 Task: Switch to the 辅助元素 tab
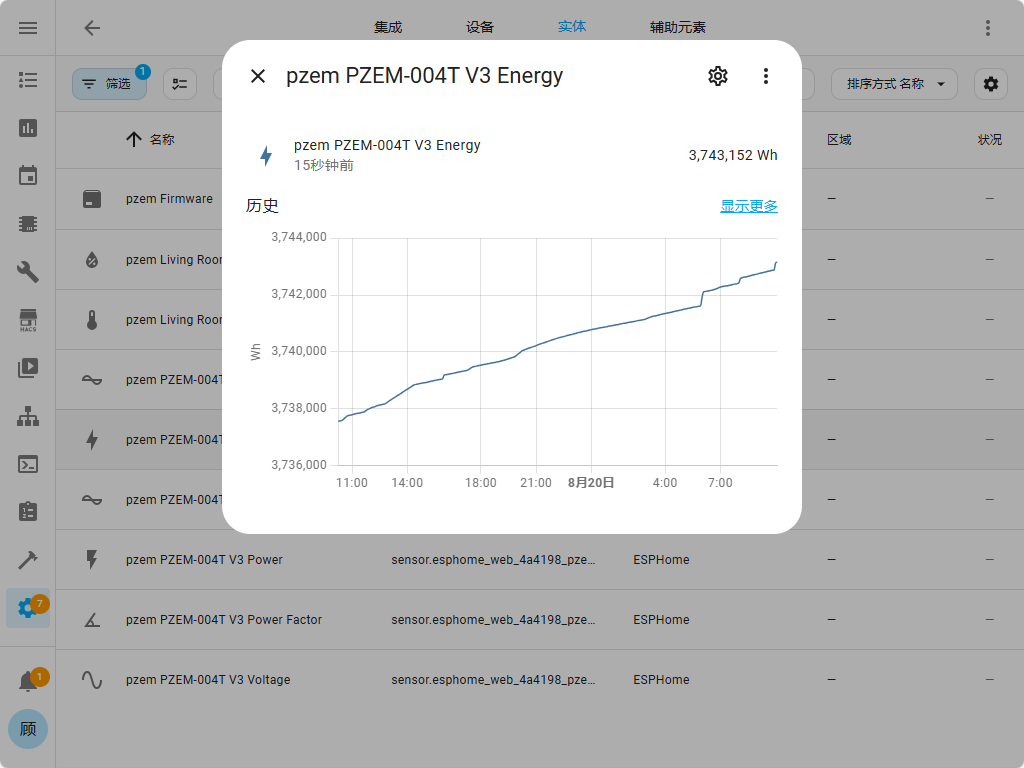[x=677, y=27]
